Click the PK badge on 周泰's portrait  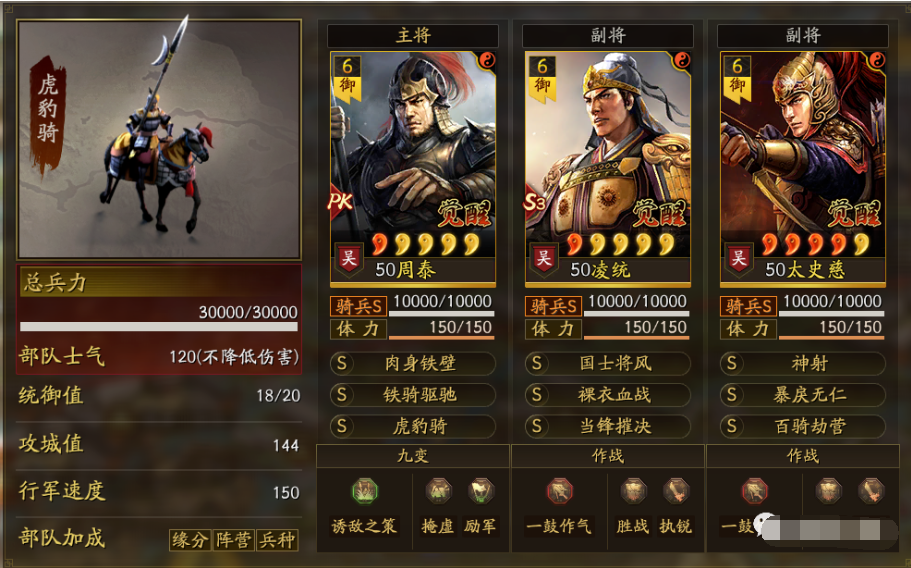[x=340, y=202]
